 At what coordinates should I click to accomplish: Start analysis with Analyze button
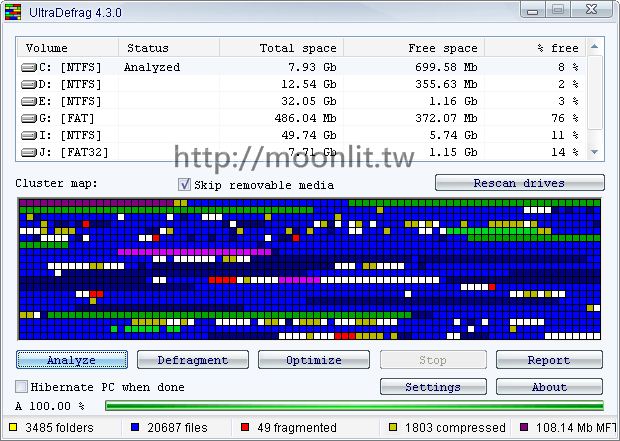[72, 360]
